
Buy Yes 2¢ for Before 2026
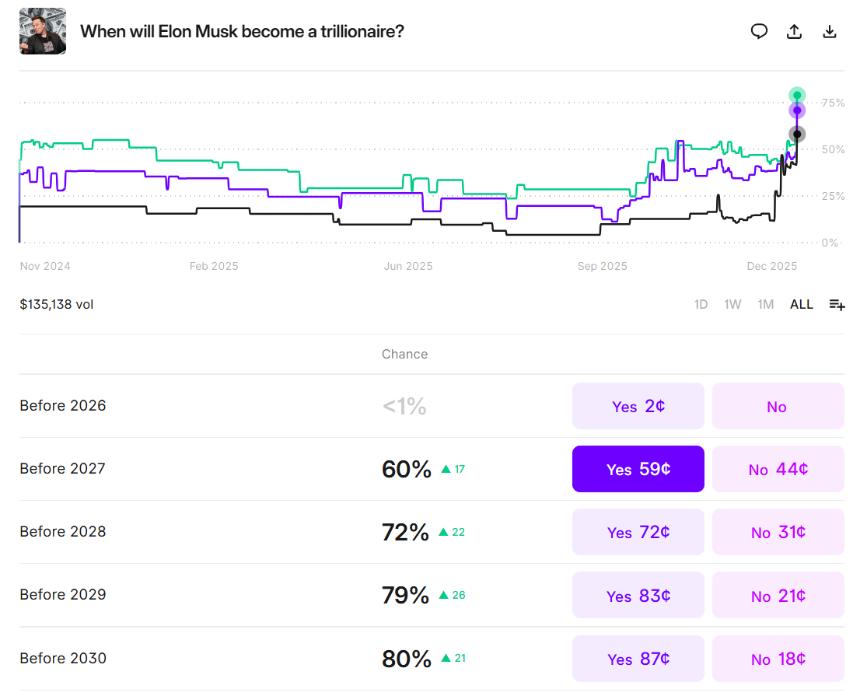click(638, 406)
